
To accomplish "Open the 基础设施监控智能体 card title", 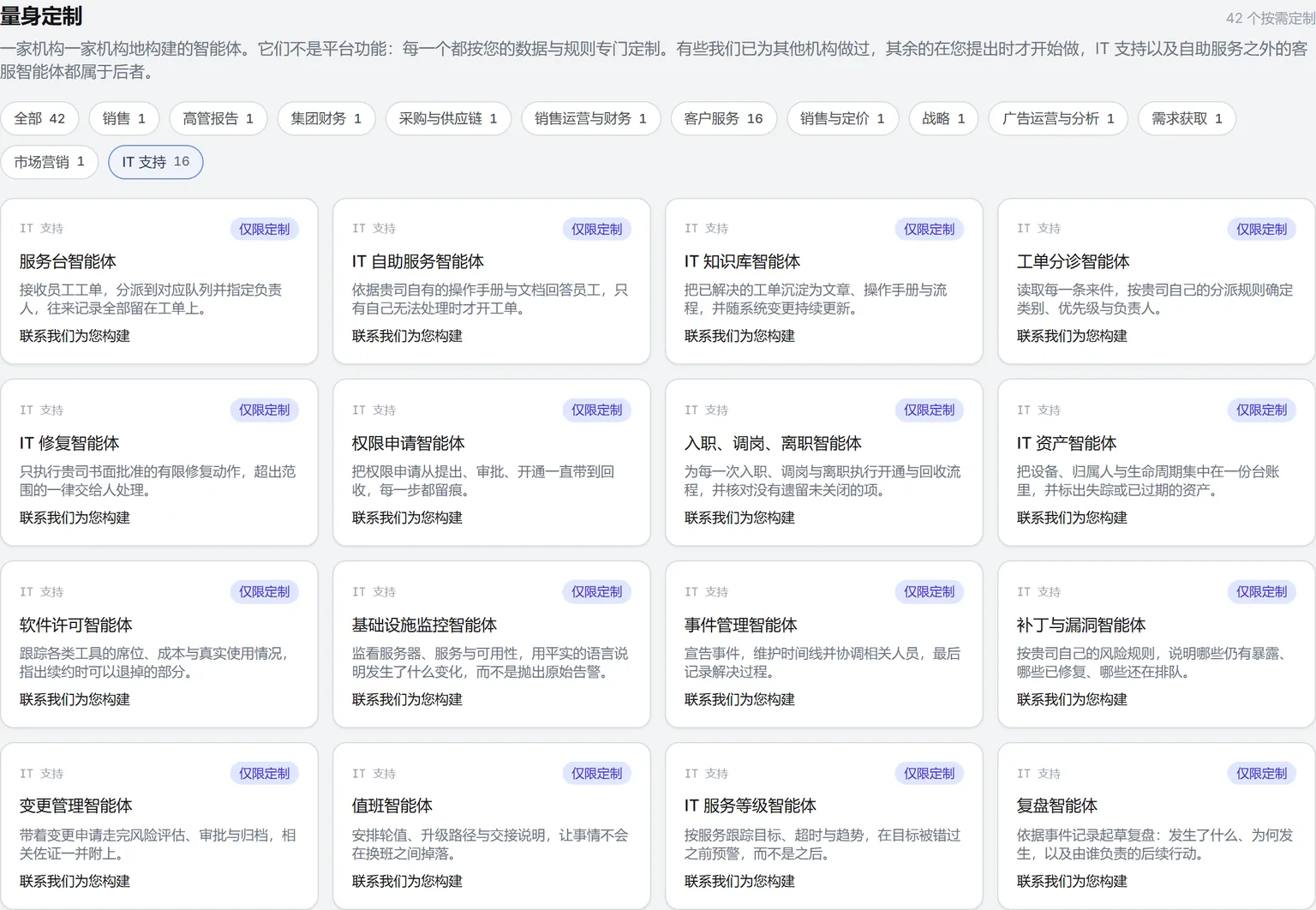I will 425,625.
